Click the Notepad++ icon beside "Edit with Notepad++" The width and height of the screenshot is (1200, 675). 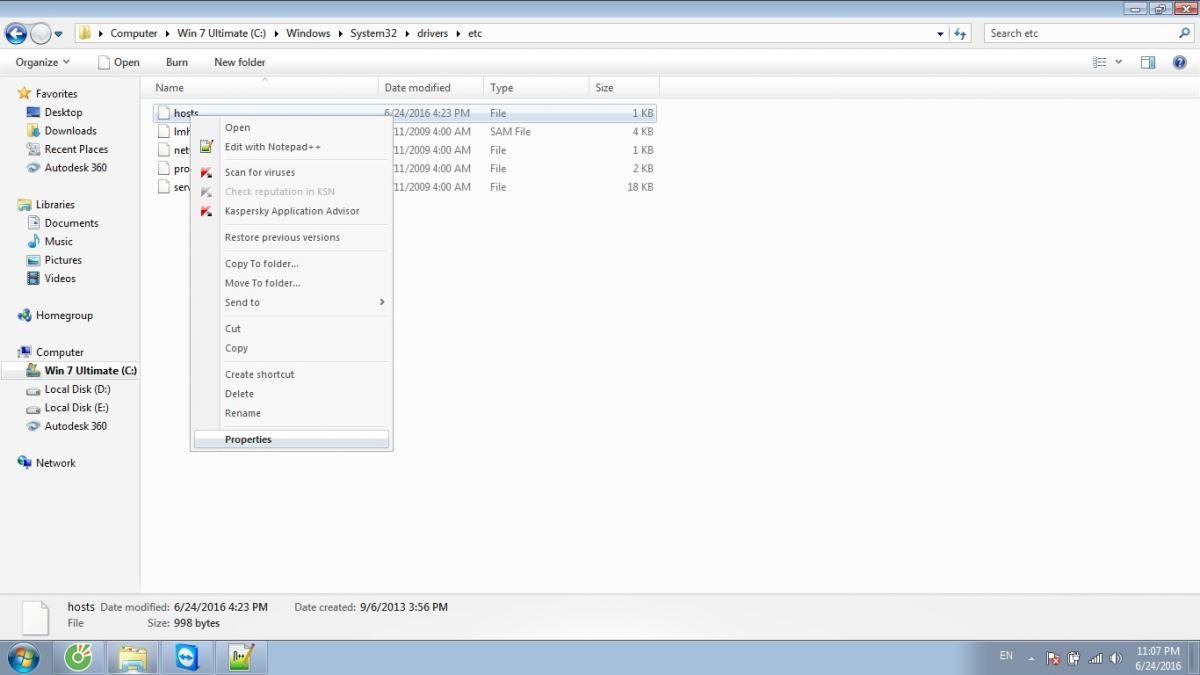tap(206, 147)
